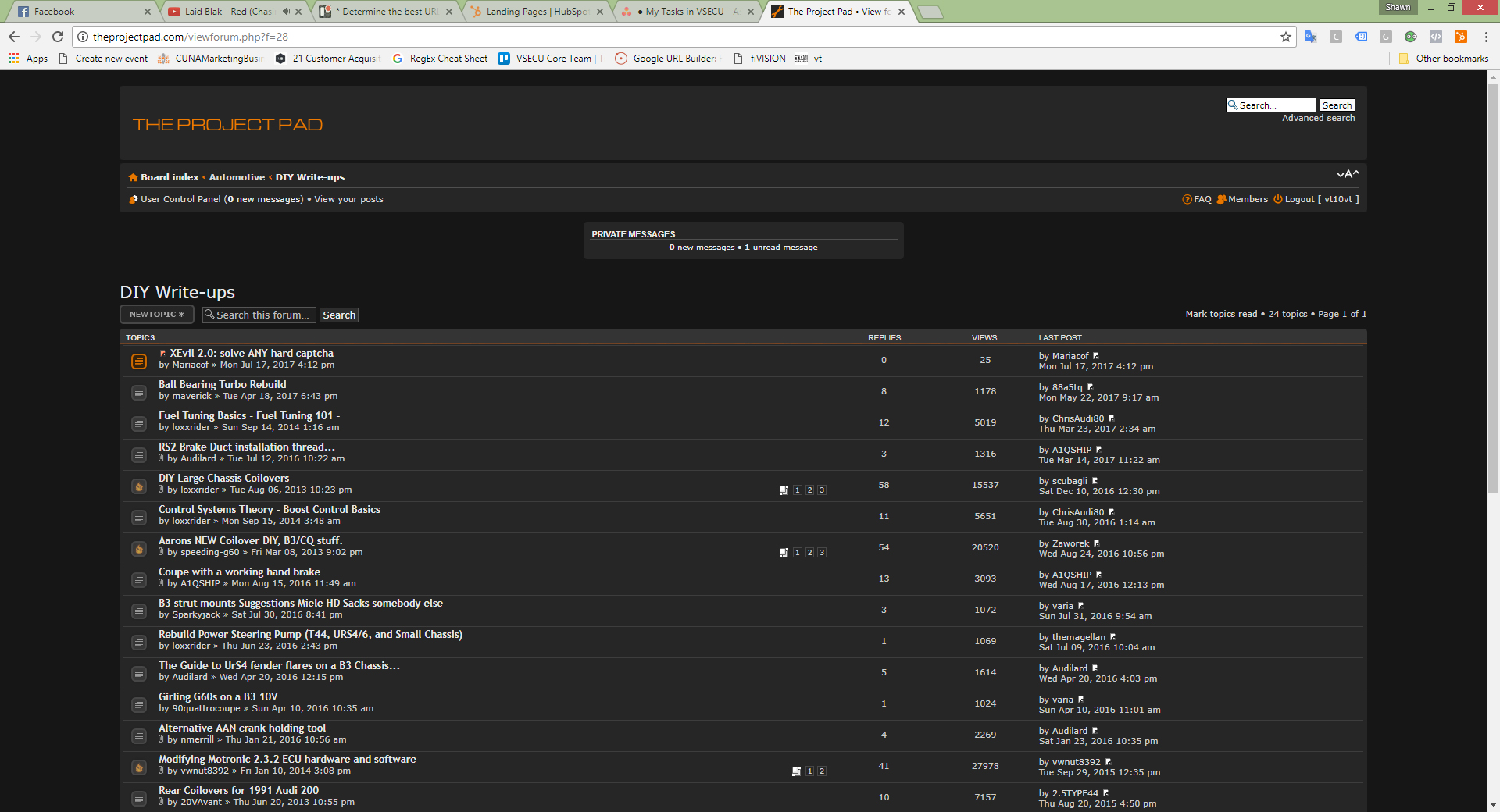
Task: Click the browser reload icon
Action: coord(57,36)
